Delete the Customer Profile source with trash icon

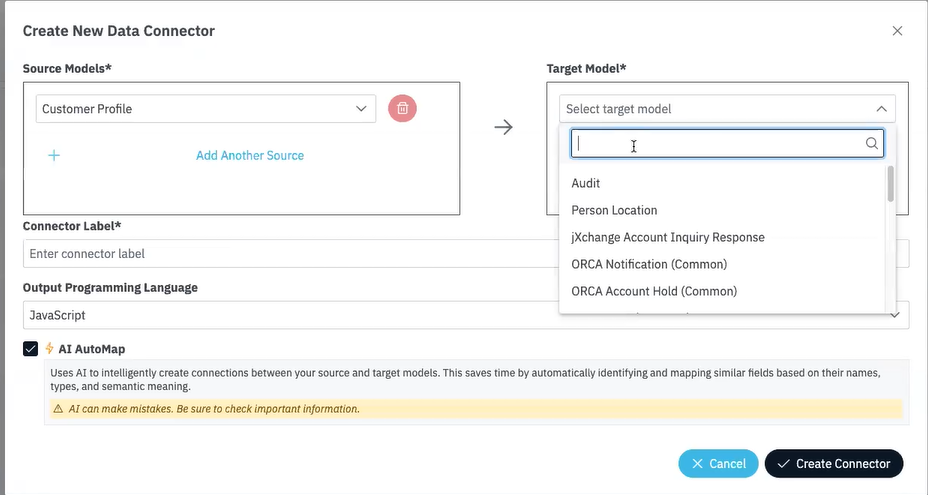tap(402, 109)
